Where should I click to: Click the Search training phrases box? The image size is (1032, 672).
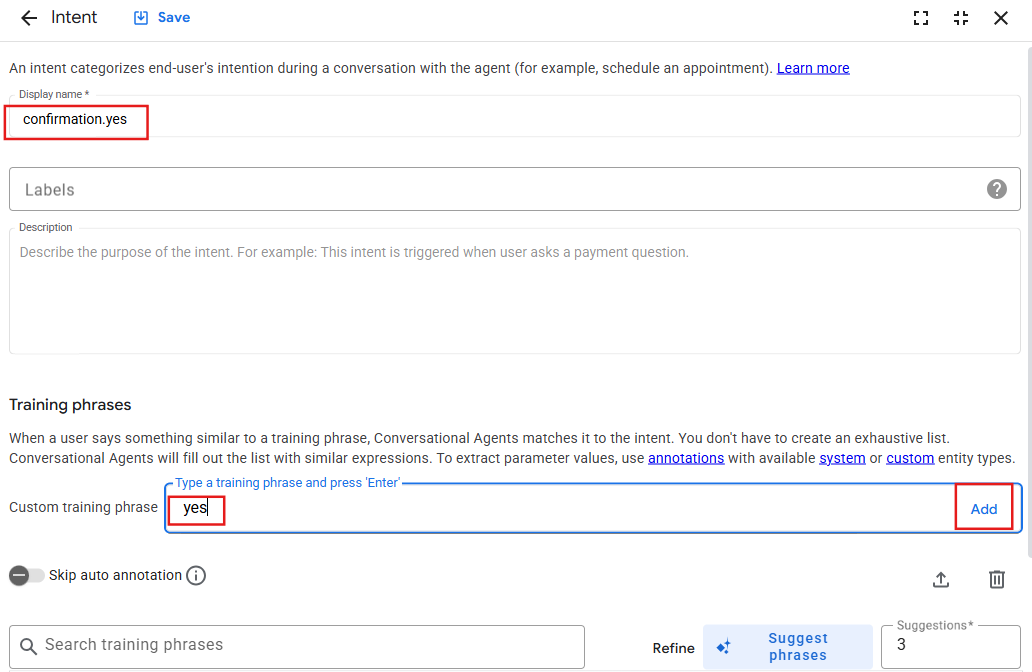[x=297, y=646]
